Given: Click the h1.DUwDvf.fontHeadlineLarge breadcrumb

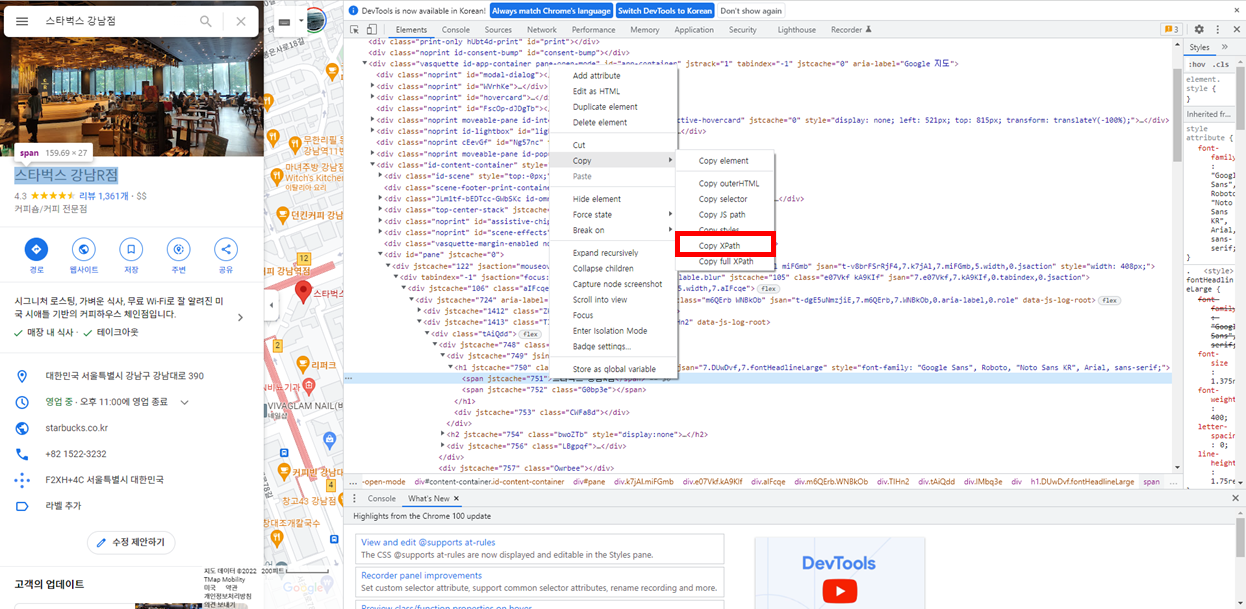Looking at the screenshot, I should point(1083,481).
